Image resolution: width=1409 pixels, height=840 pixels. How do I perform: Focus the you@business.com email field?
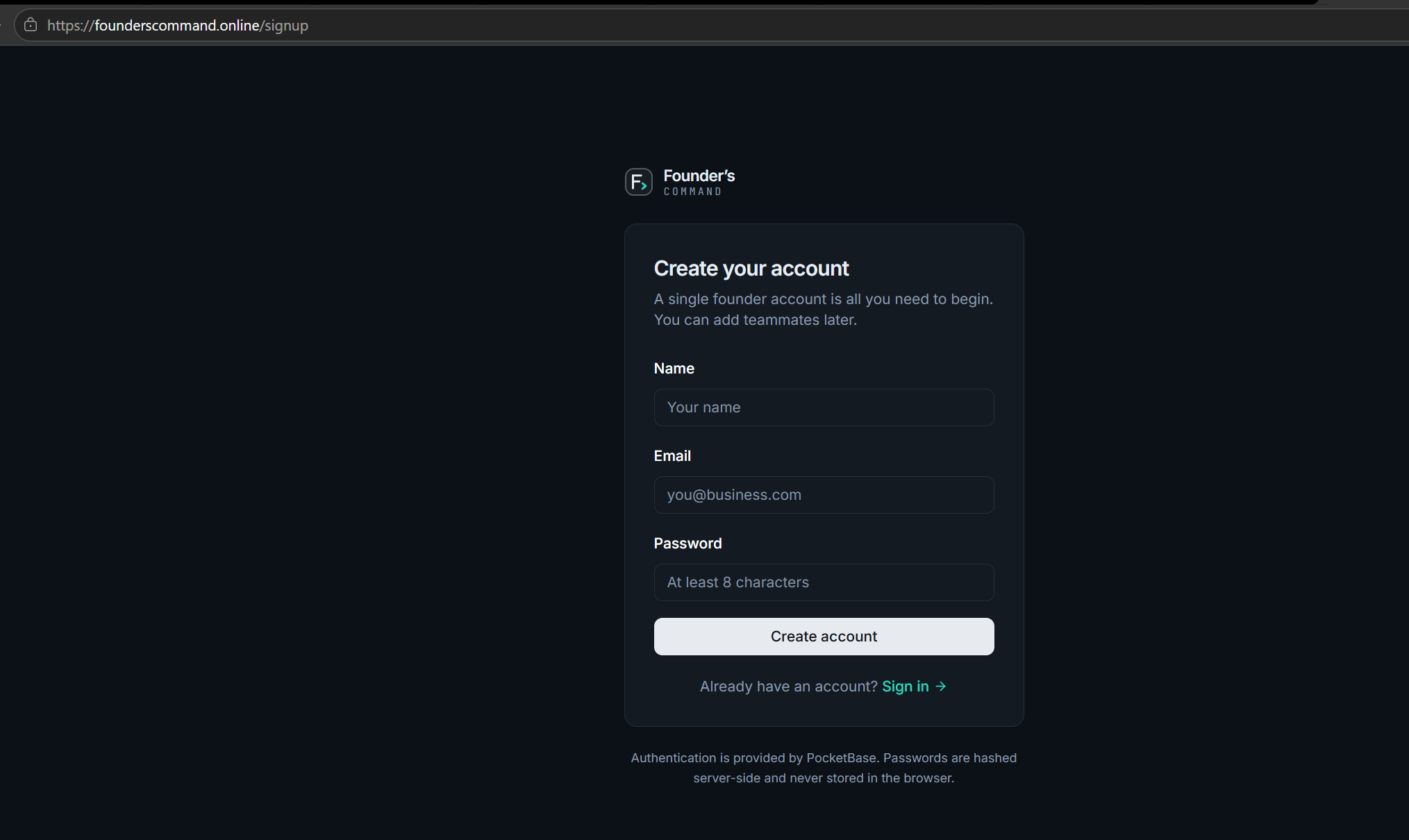pos(824,495)
